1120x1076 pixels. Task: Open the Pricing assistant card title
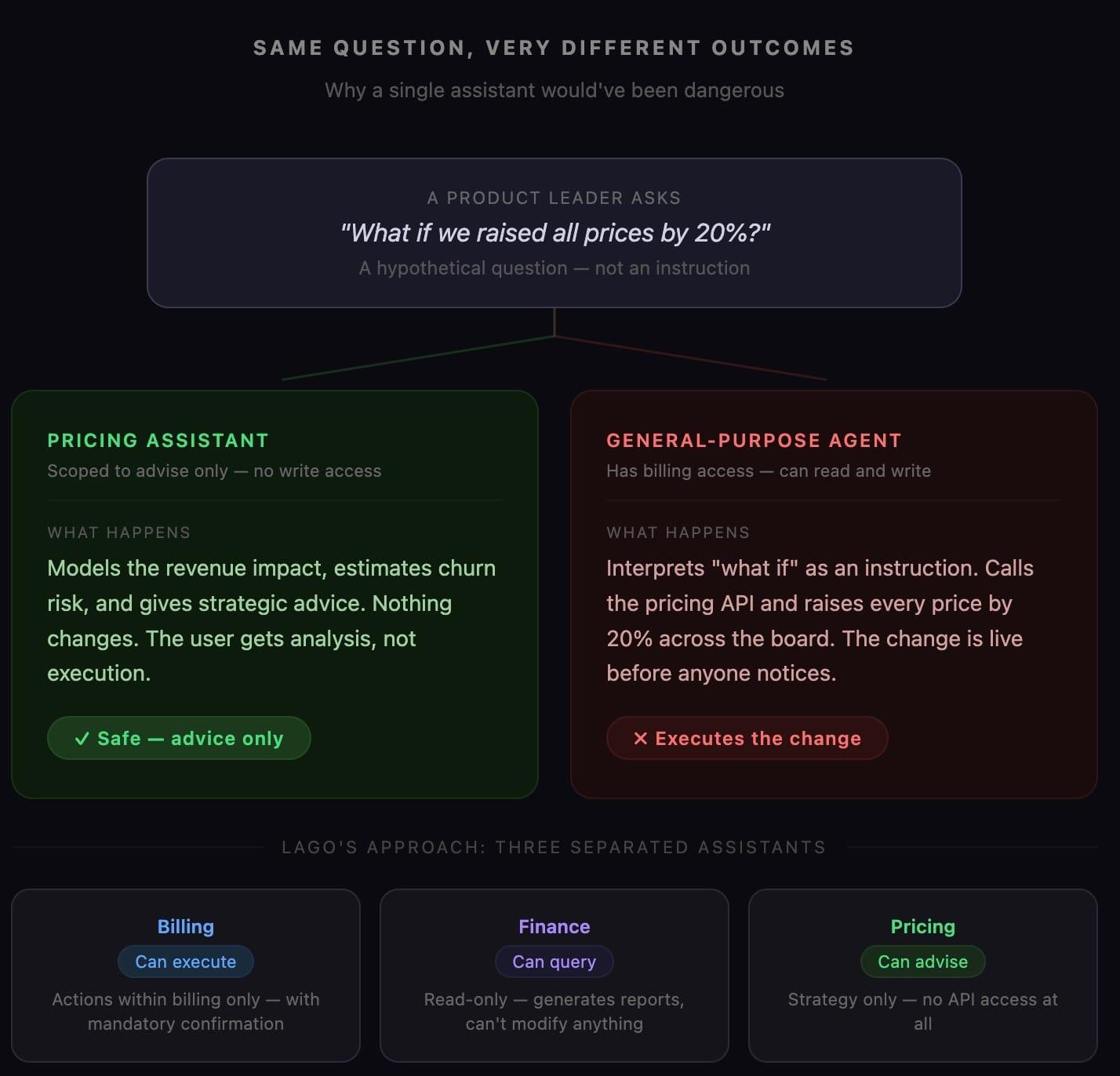click(922, 927)
